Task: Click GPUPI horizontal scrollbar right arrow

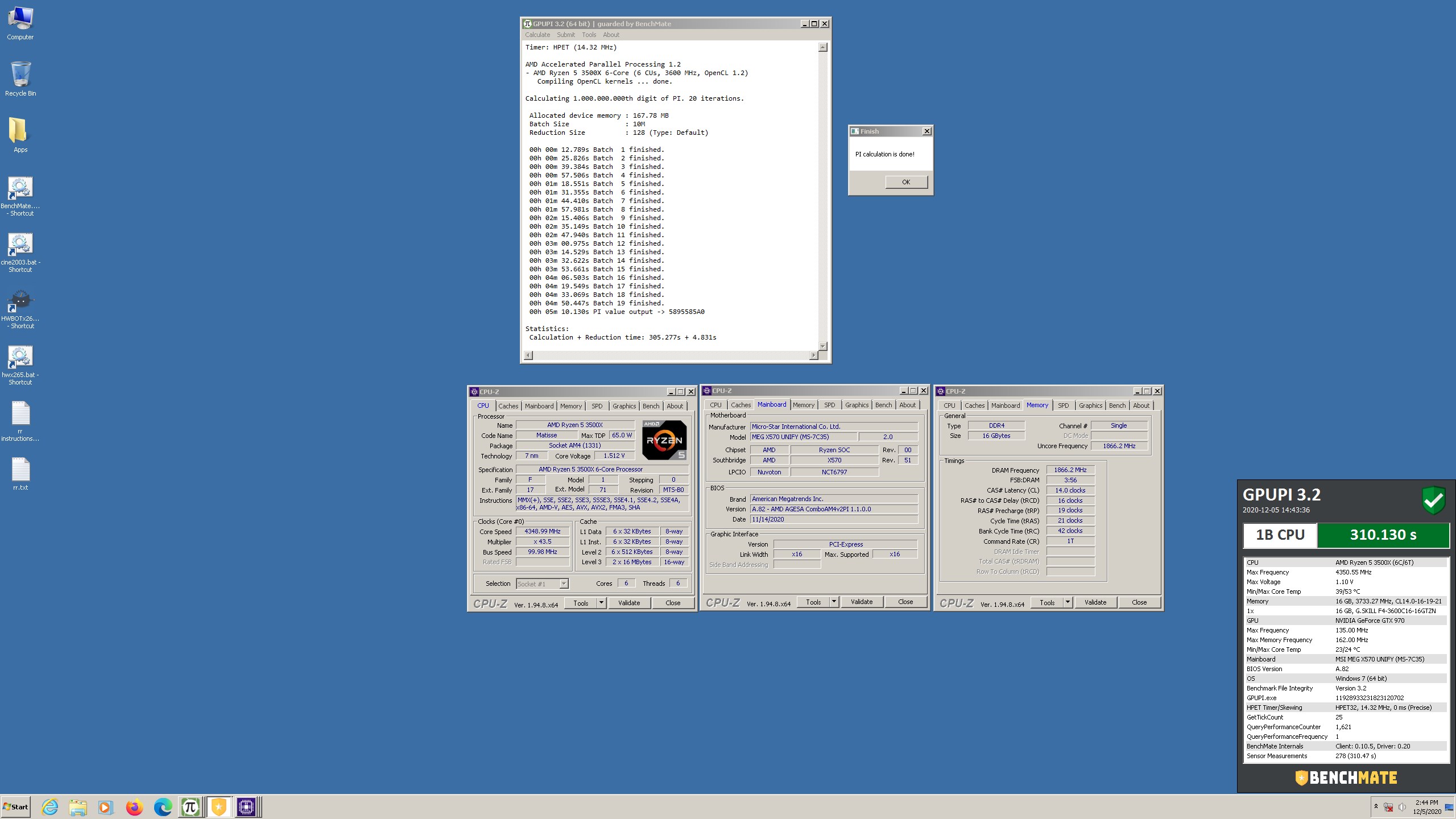Action: pyautogui.click(x=813, y=355)
